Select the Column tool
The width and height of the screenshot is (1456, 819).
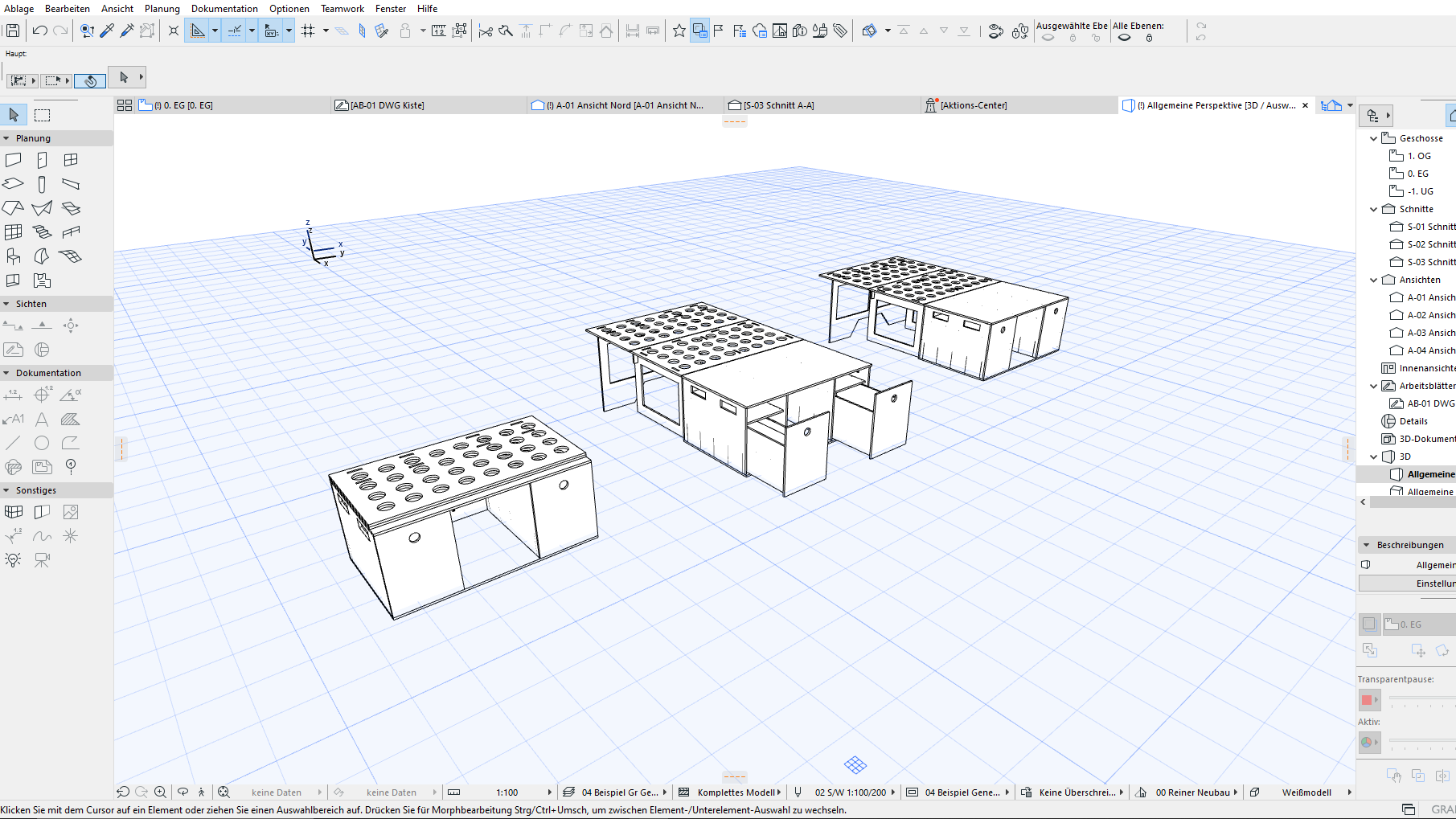click(x=42, y=184)
